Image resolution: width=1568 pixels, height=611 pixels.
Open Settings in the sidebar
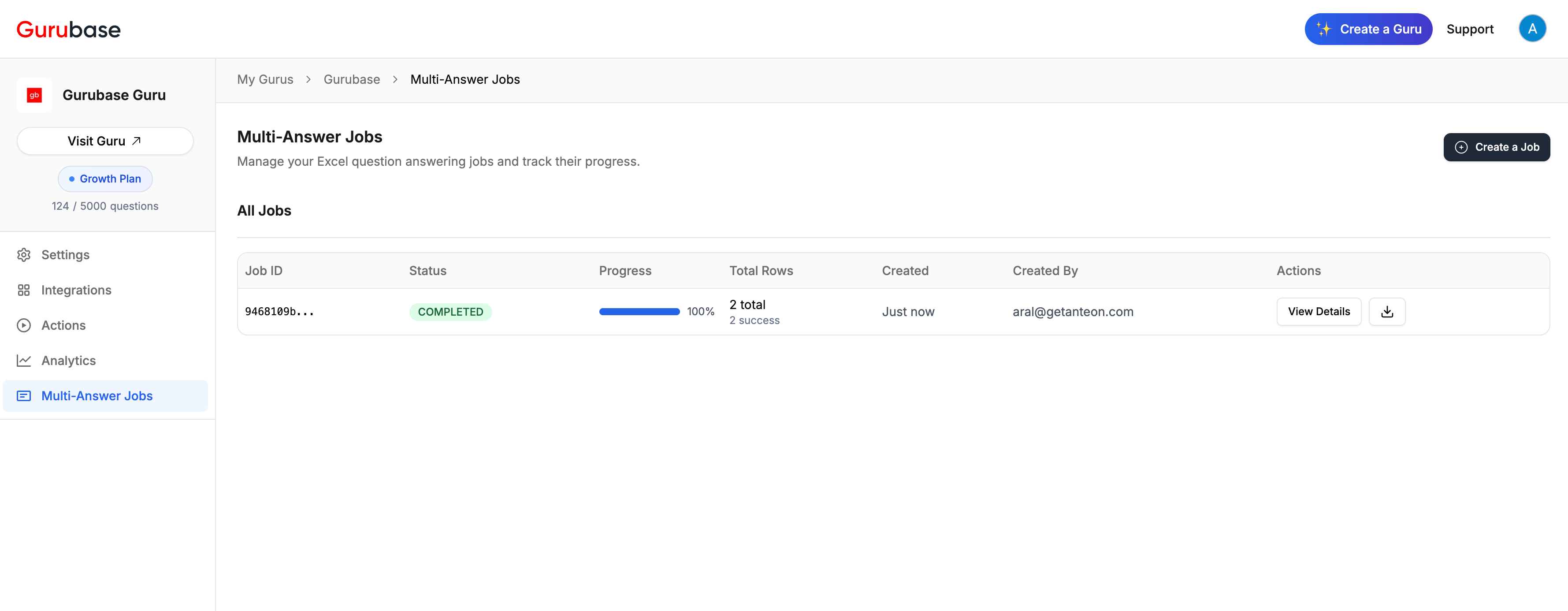tap(65, 255)
